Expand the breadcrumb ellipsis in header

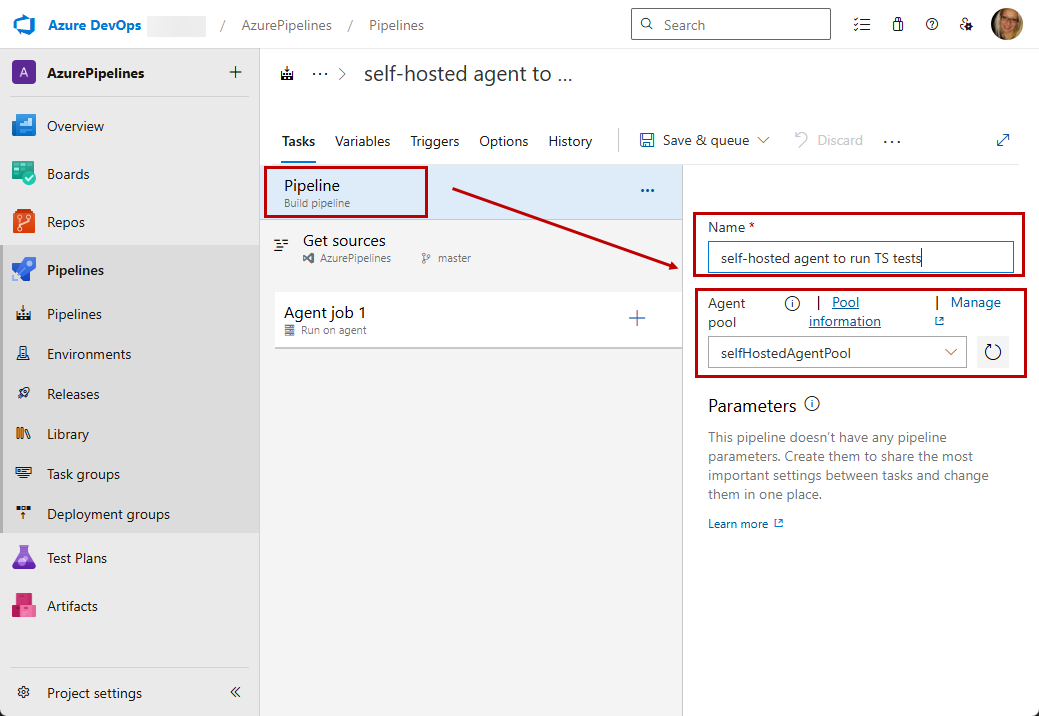coord(320,74)
